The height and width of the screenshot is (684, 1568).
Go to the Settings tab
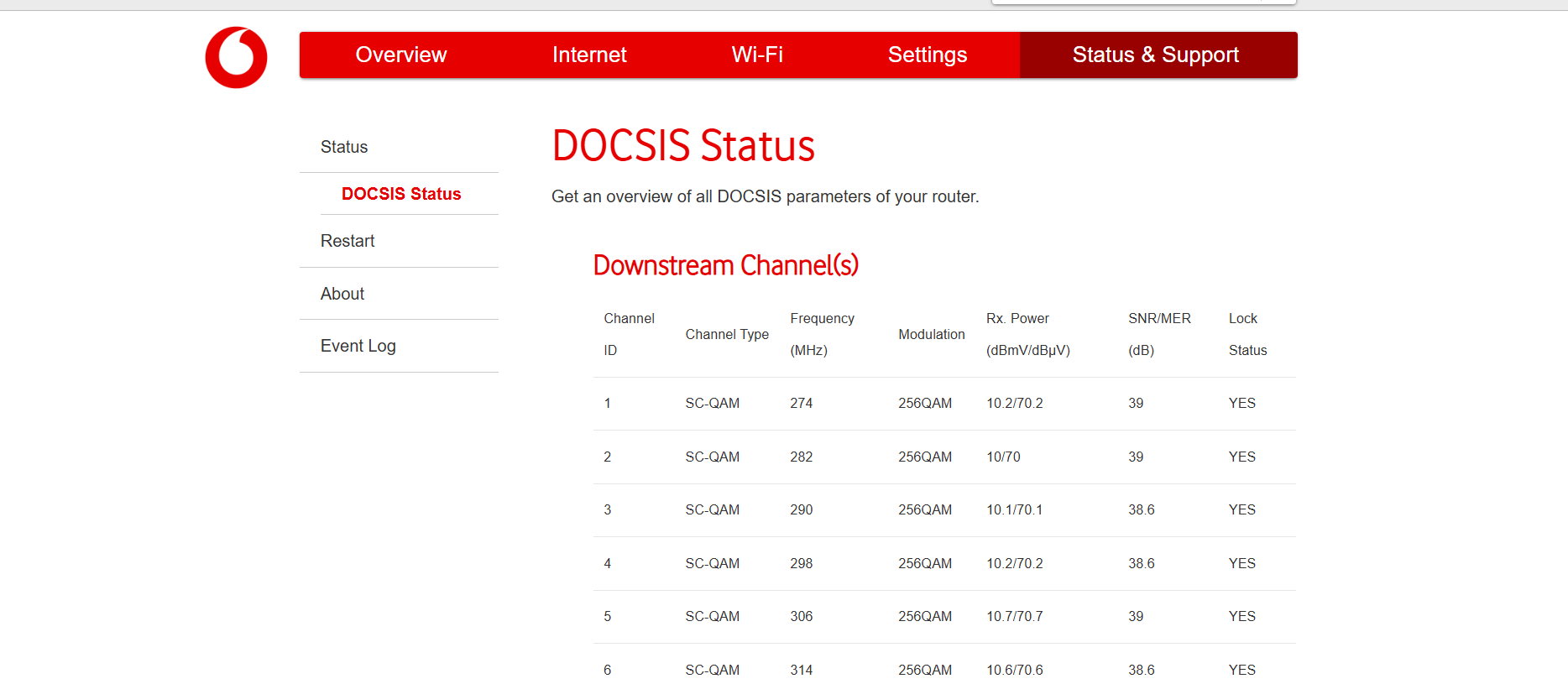(928, 55)
